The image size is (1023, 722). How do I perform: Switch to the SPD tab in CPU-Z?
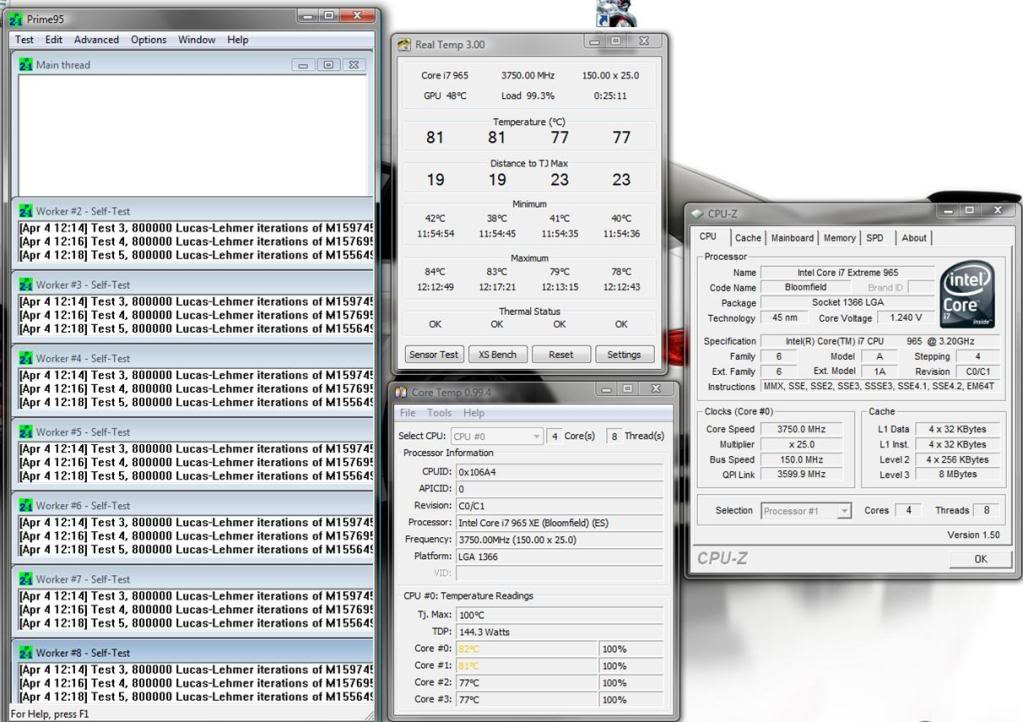(x=875, y=238)
